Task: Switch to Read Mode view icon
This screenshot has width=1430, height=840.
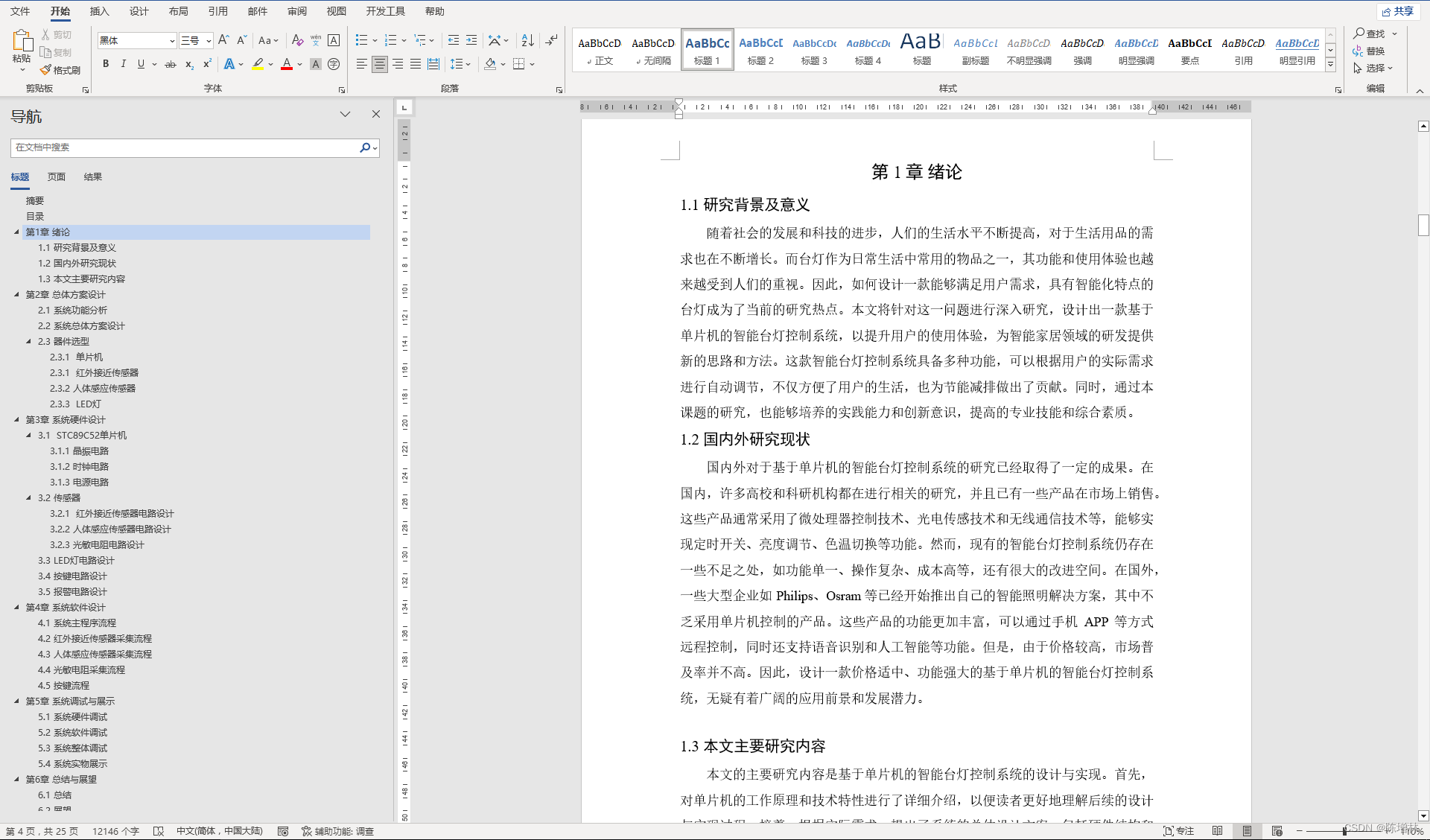Action: click(x=1217, y=831)
